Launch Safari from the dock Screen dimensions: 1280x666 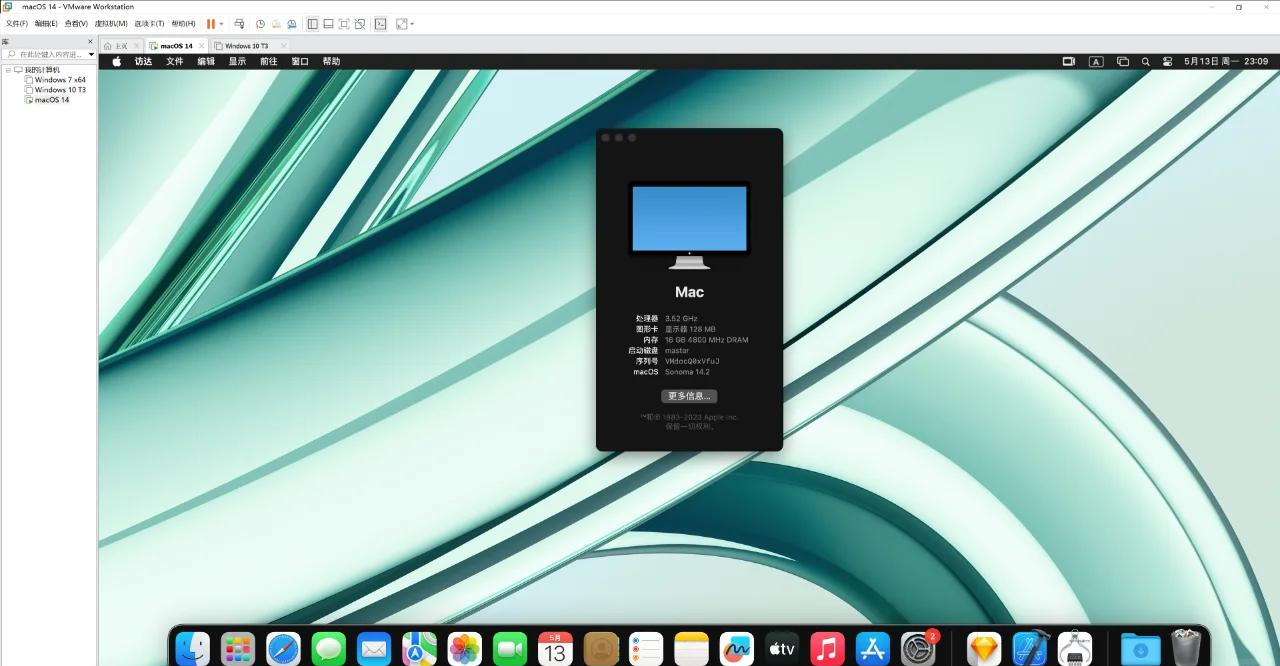(x=283, y=649)
